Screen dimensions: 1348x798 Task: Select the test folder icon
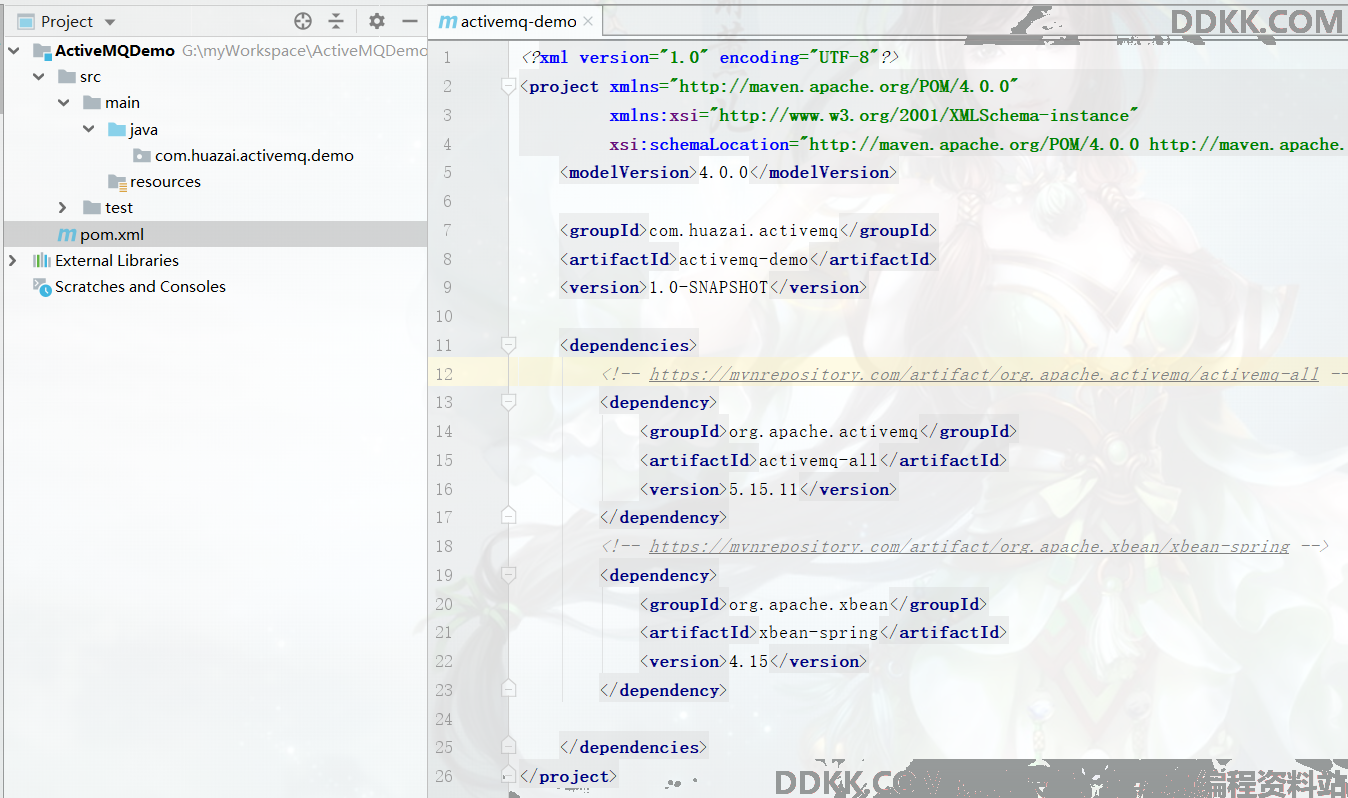[x=92, y=207]
